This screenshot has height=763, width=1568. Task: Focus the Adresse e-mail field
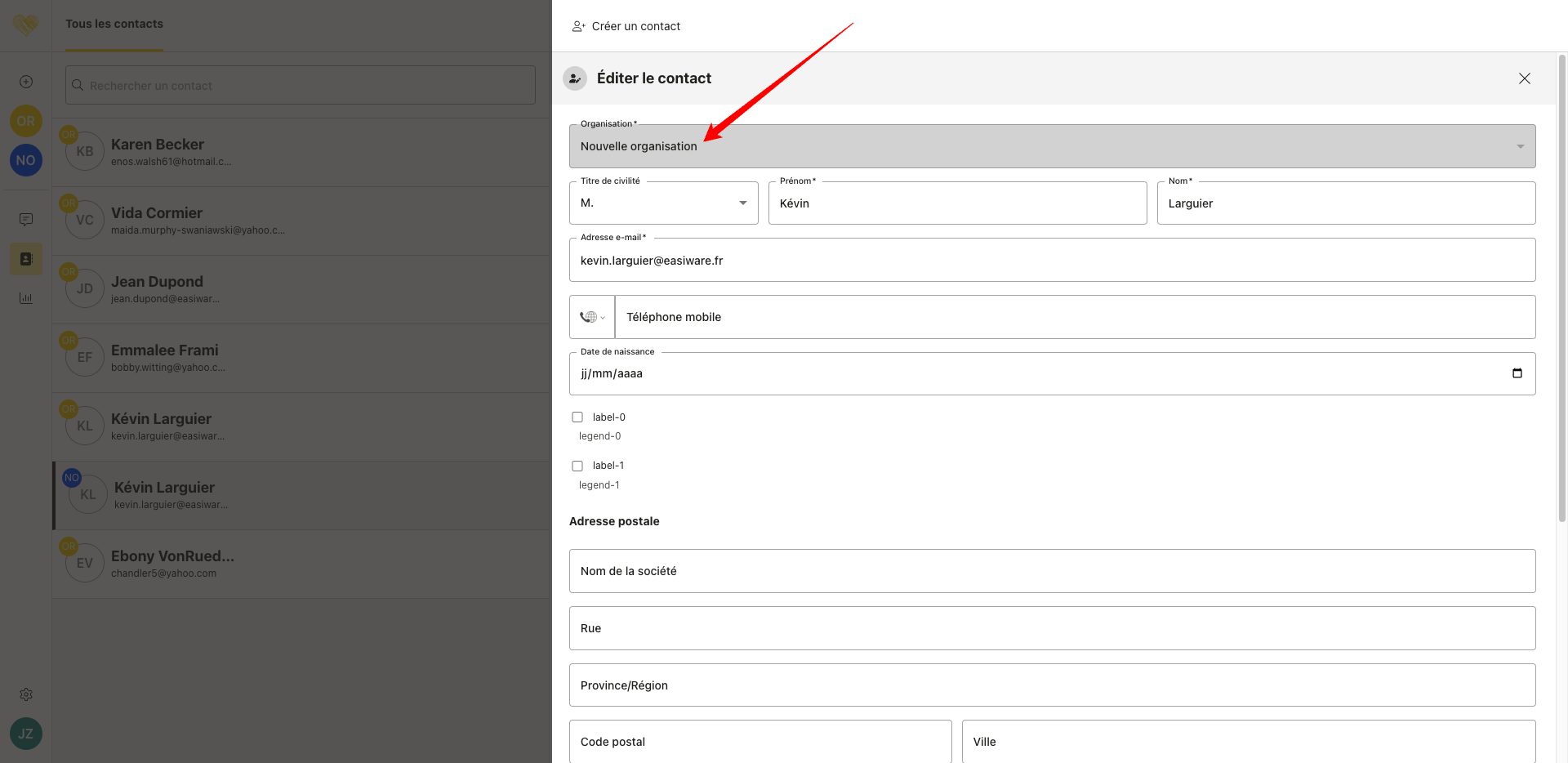pos(1052,261)
